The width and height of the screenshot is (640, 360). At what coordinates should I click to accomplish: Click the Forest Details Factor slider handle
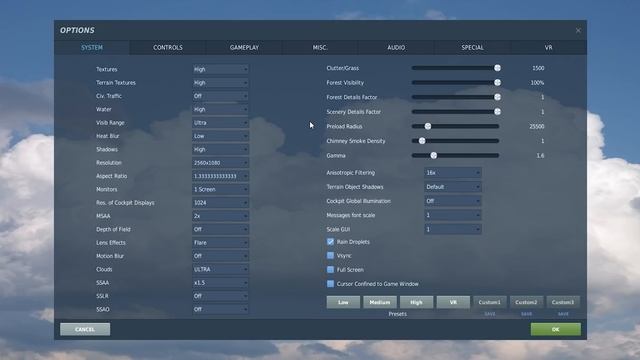coord(497,97)
